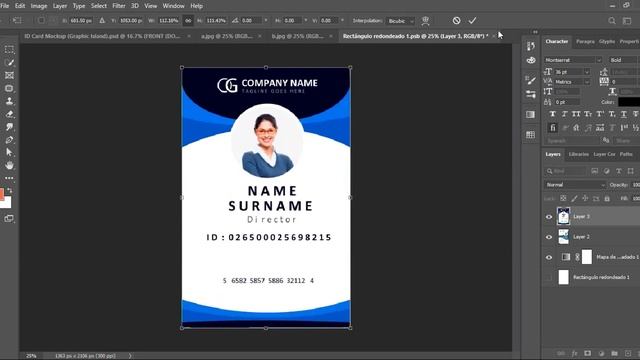
Task: Open the Select menu
Action: 98,6
